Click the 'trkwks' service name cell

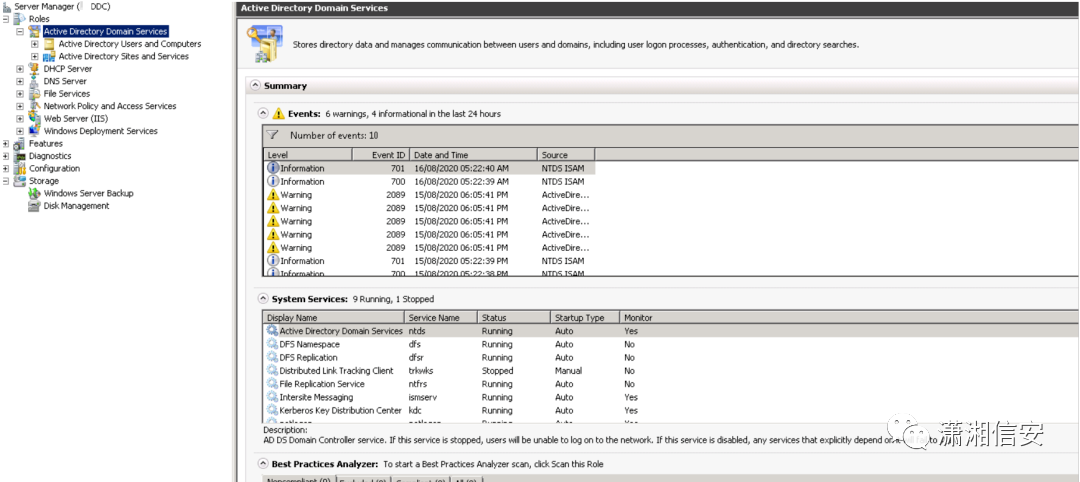click(421, 370)
